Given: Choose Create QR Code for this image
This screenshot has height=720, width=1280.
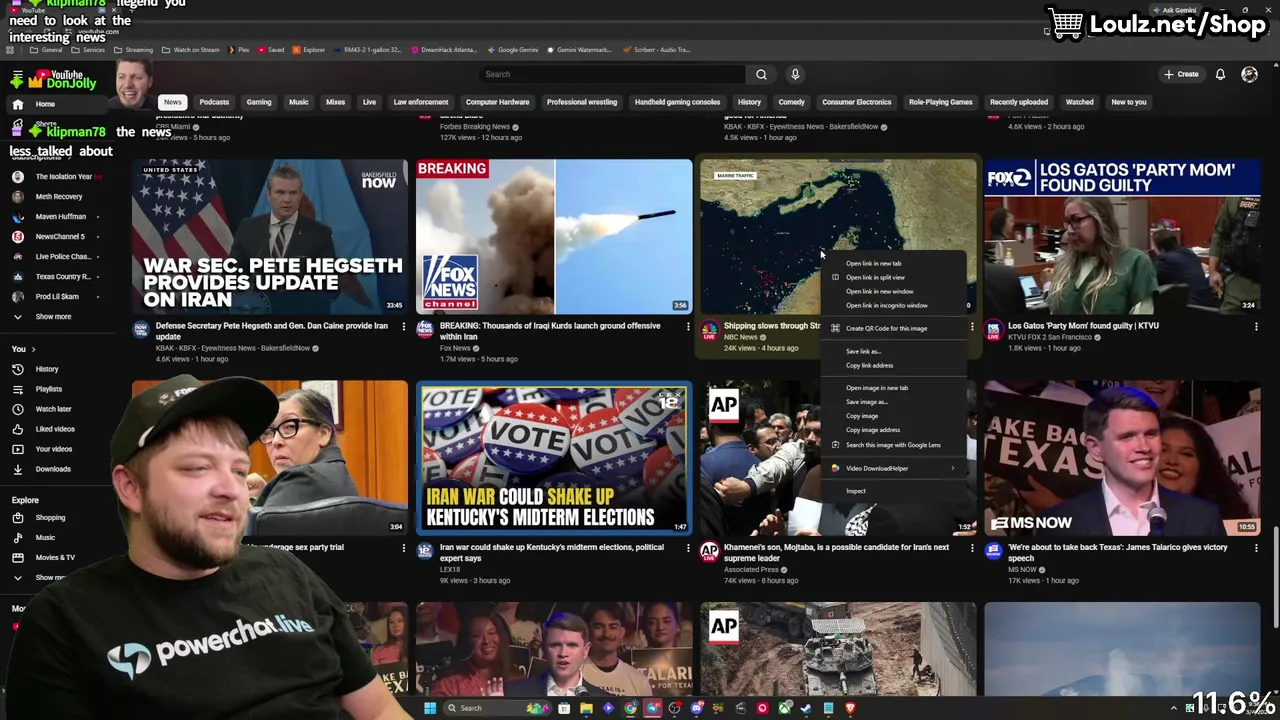Looking at the screenshot, I should (893, 329).
